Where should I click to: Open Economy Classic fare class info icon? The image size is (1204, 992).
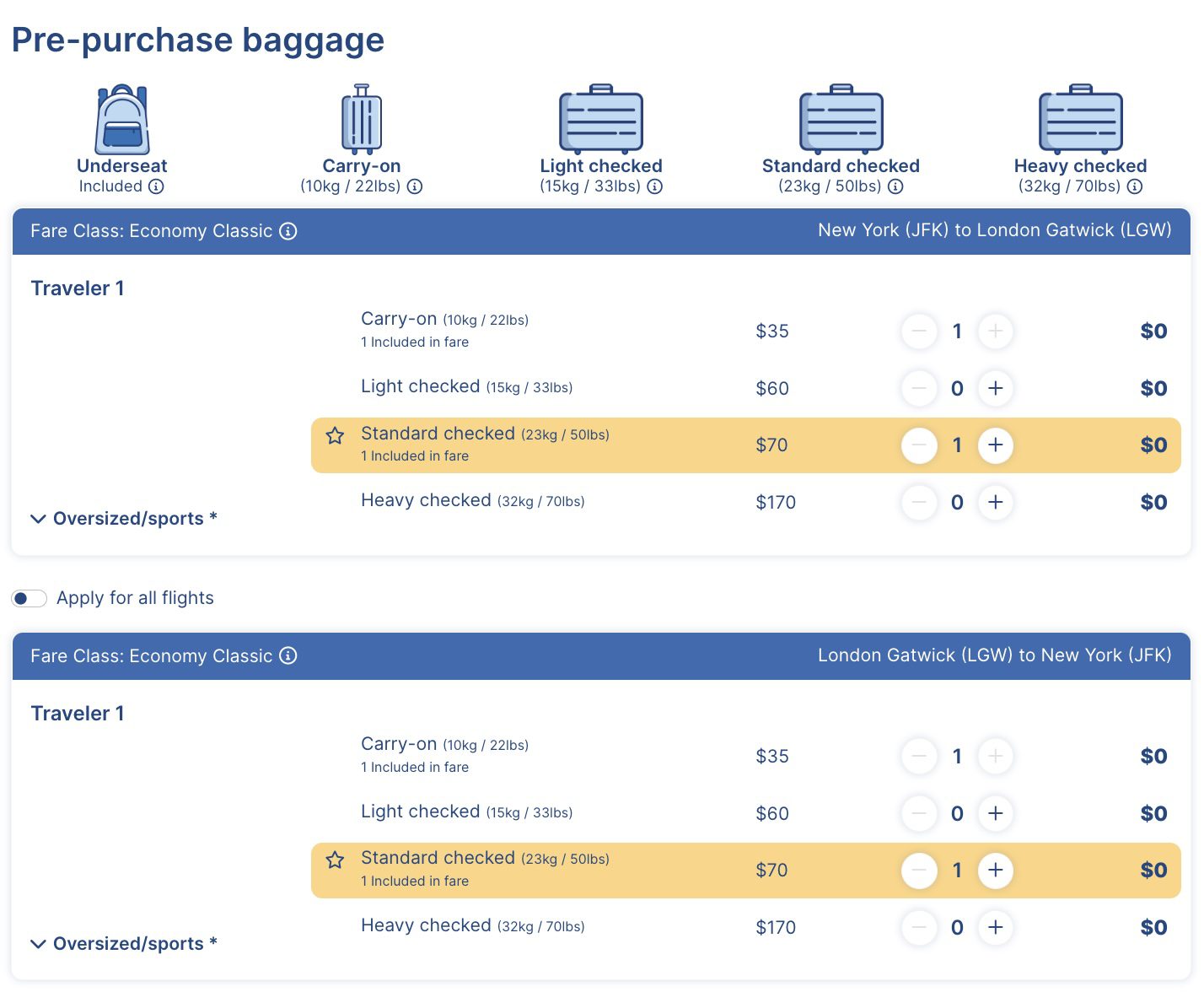click(289, 230)
